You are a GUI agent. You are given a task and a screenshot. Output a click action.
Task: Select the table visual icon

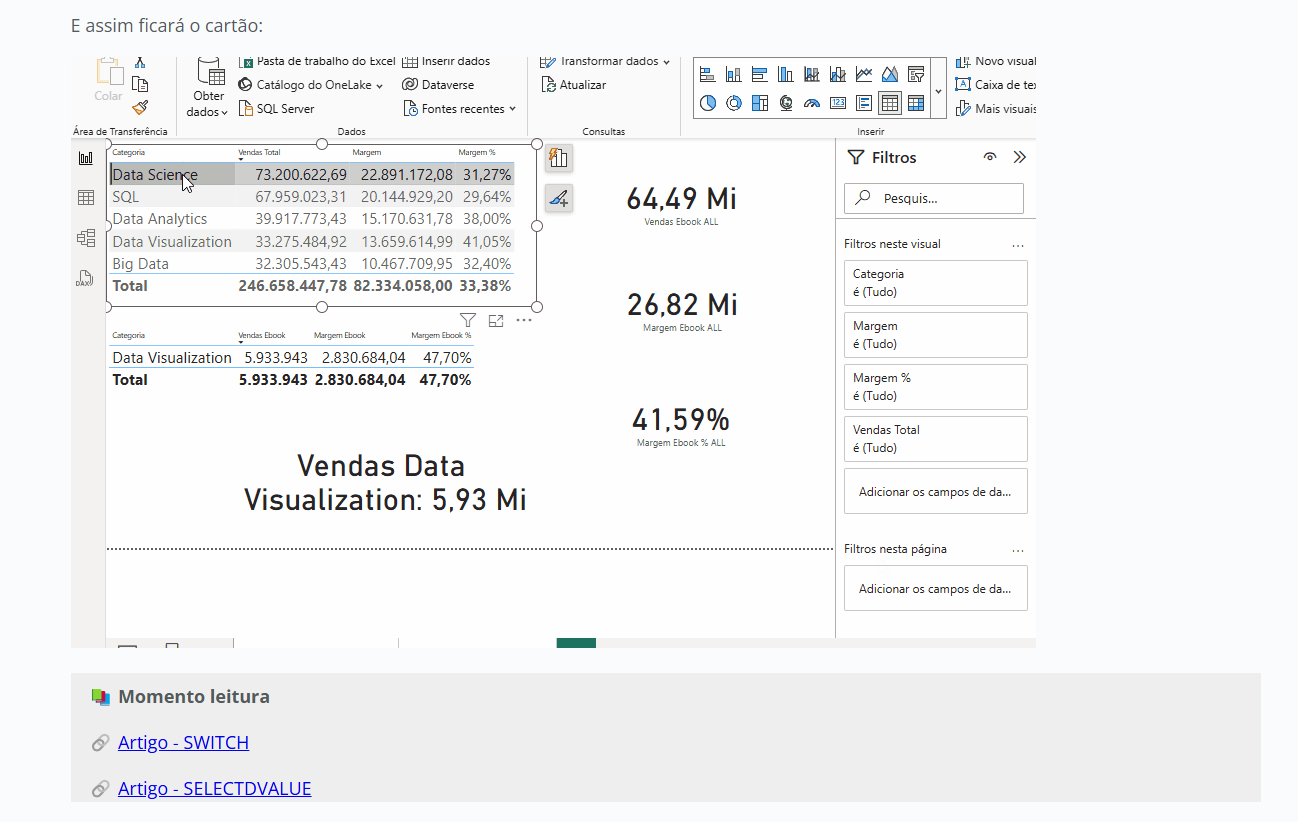click(890, 102)
